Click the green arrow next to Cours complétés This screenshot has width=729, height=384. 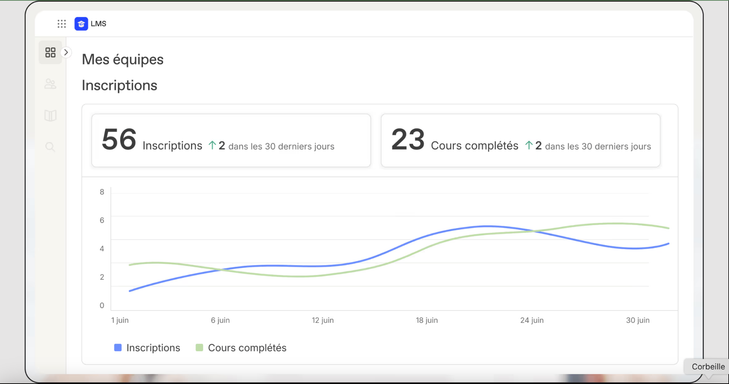(529, 146)
